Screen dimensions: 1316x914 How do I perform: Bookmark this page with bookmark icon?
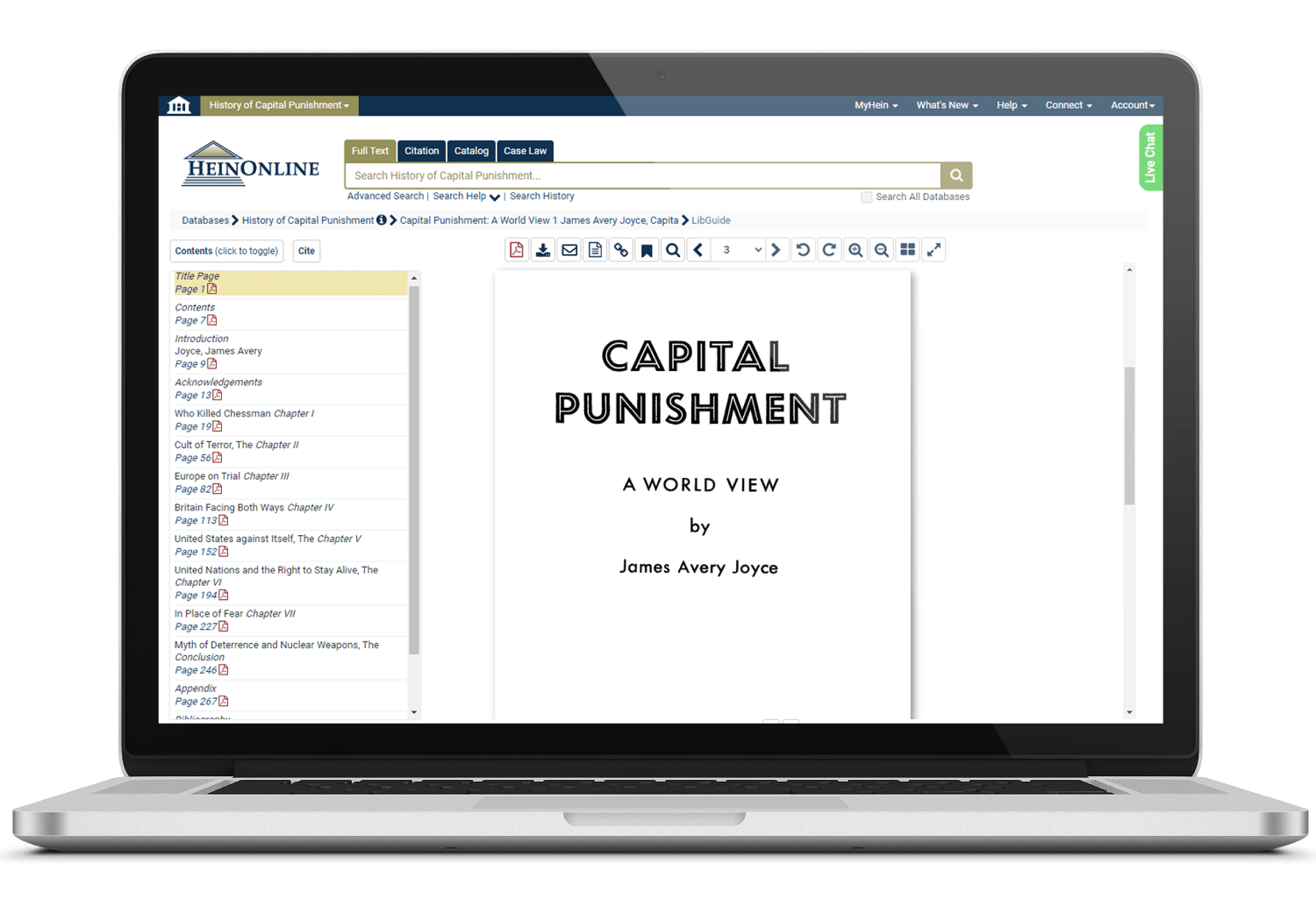coord(647,250)
